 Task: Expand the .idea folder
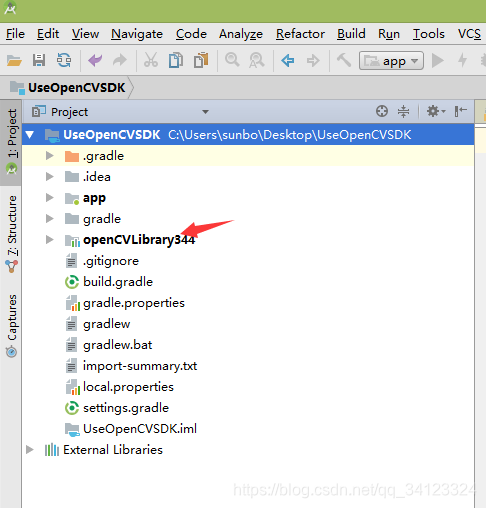[x=50, y=177]
